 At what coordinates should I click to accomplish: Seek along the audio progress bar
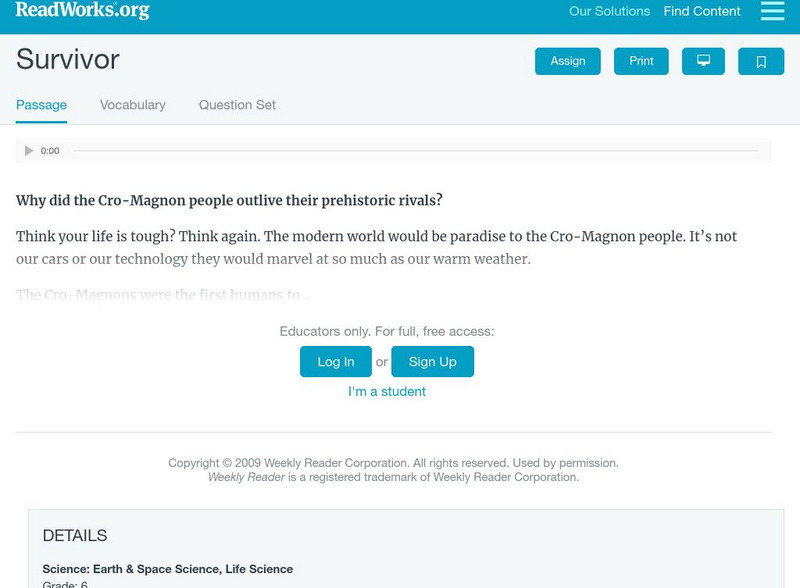(x=415, y=151)
